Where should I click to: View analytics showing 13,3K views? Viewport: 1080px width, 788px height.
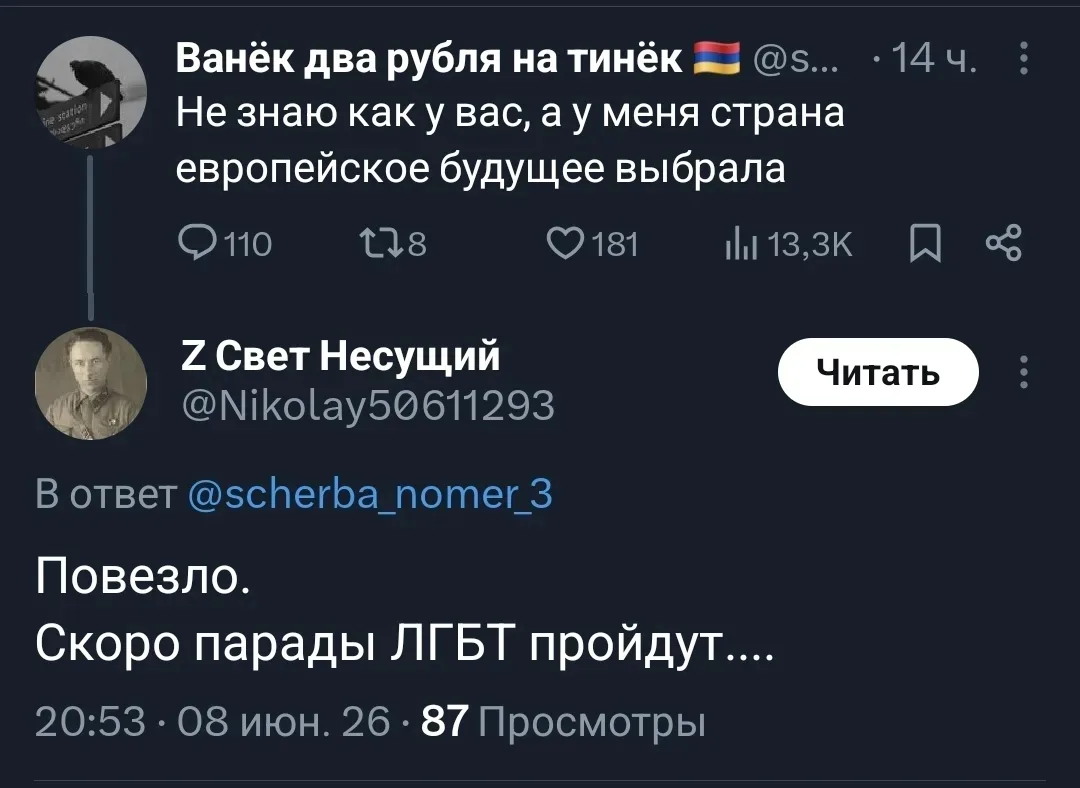click(x=789, y=244)
